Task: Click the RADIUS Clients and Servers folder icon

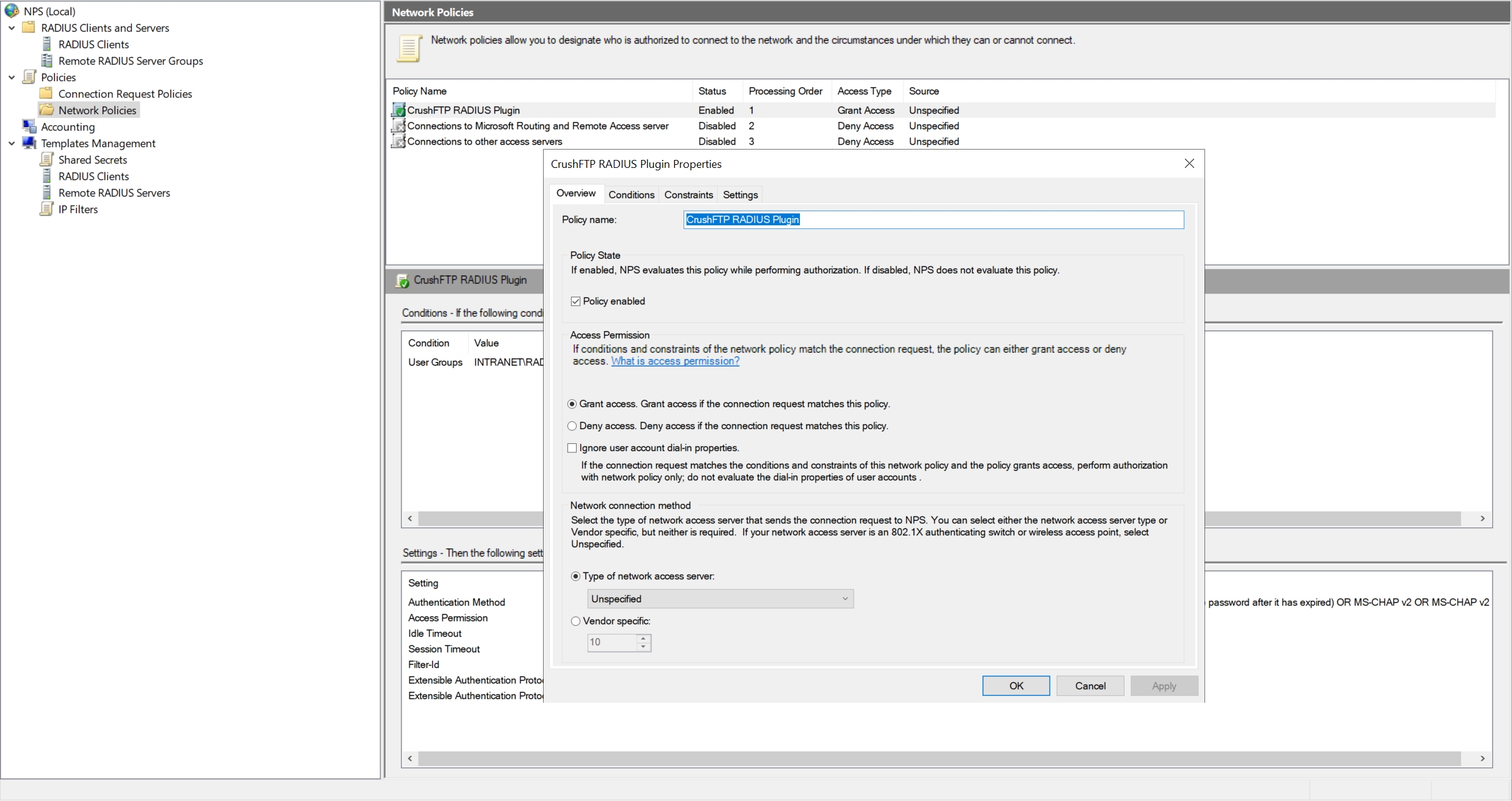Action: pos(29,27)
